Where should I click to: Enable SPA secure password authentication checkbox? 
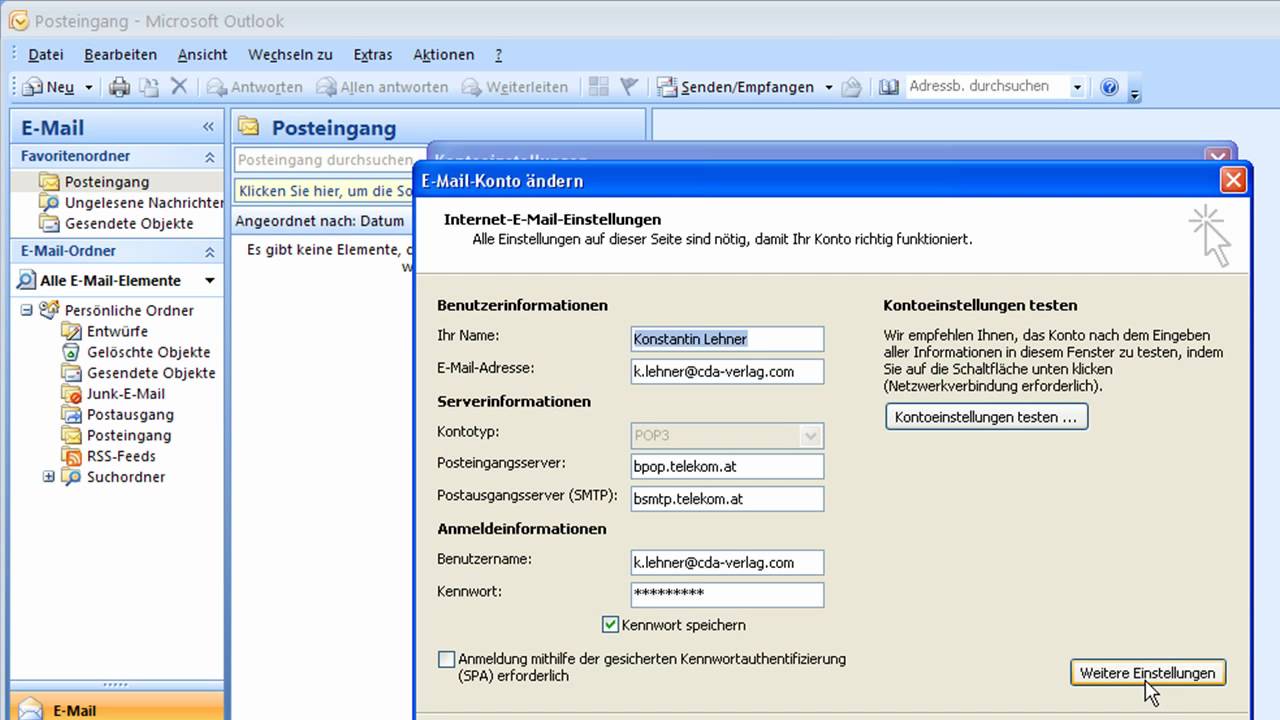[x=446, y=659]
